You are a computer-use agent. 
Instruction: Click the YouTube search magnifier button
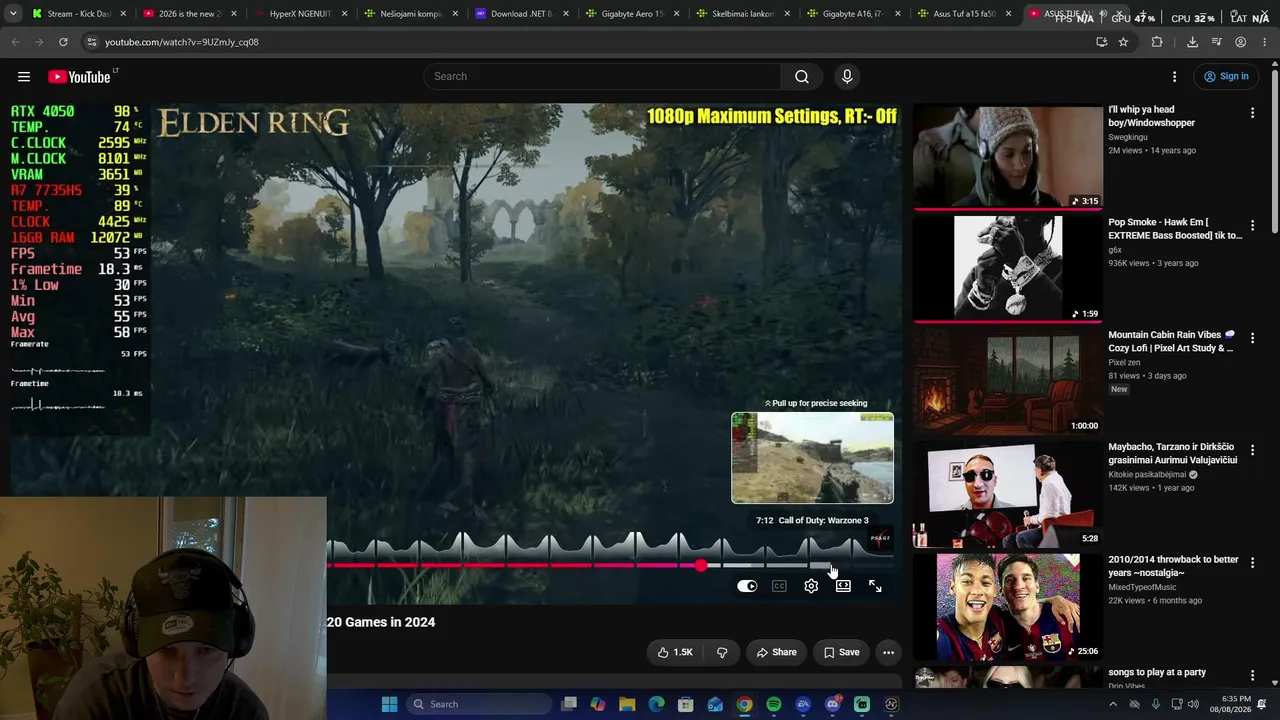[802, 77]
